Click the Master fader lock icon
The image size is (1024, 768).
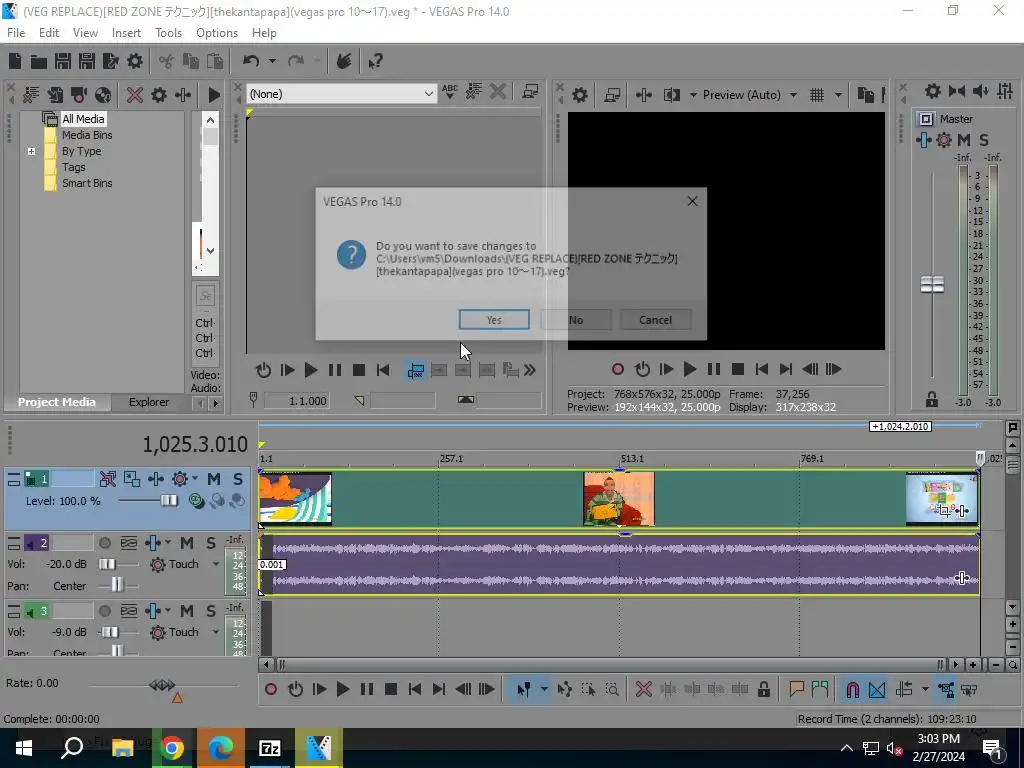[932, 399]
